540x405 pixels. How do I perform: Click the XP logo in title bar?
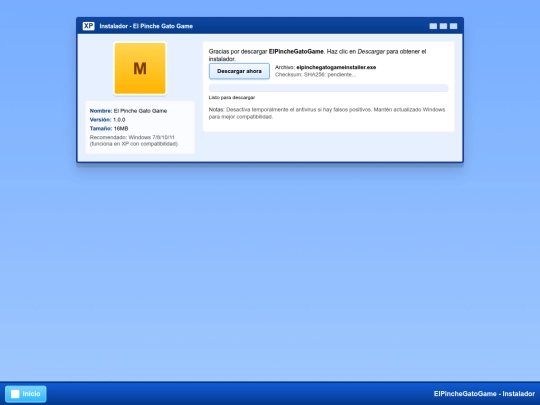pyautogui.click(x=89, y=26)
